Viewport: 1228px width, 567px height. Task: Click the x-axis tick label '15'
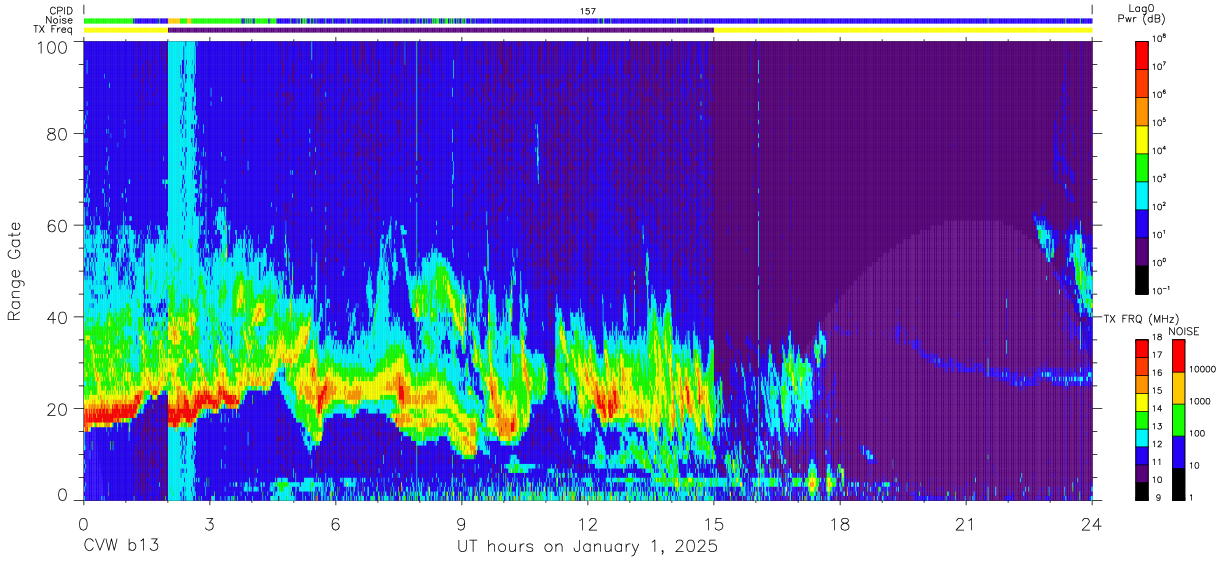(714, 523)
